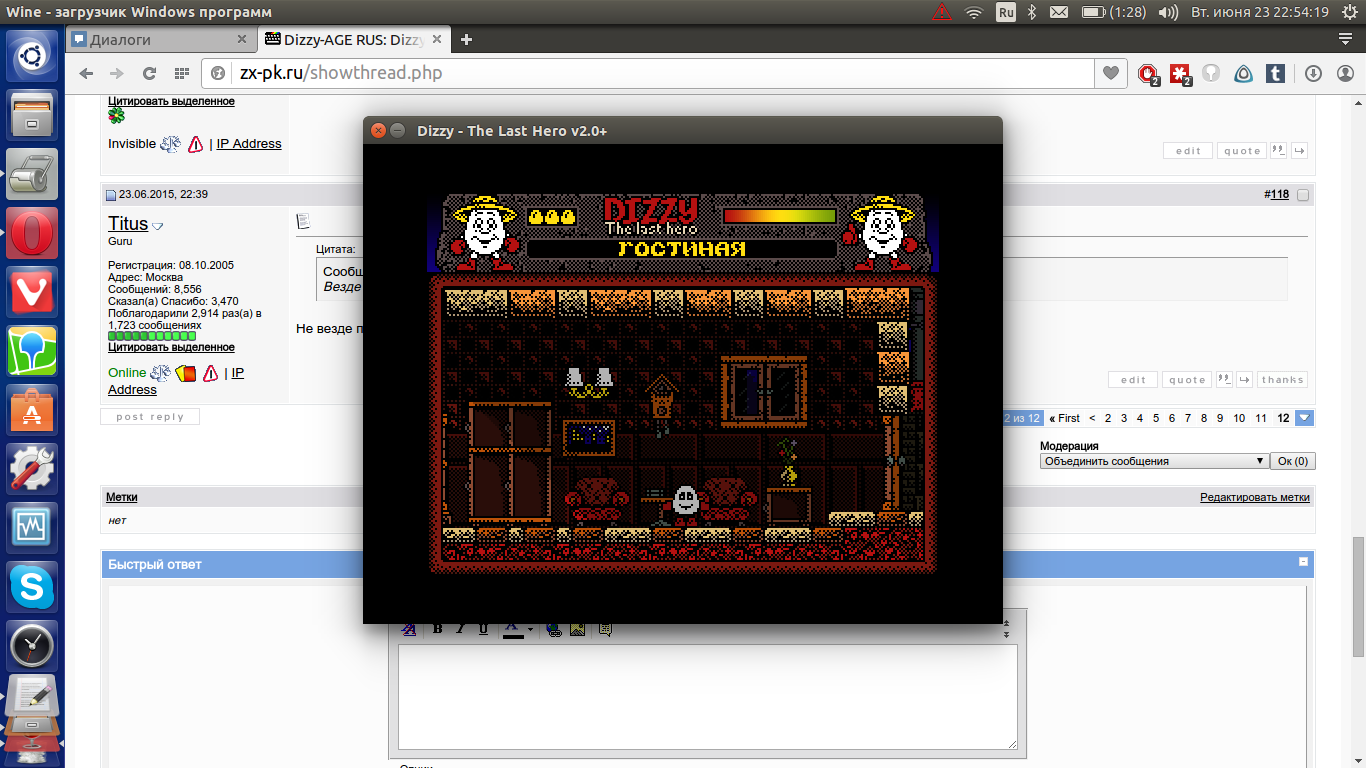
Task: Go to page 11 of the thread
Action: pyautogui.click(x=1261, y=418)
